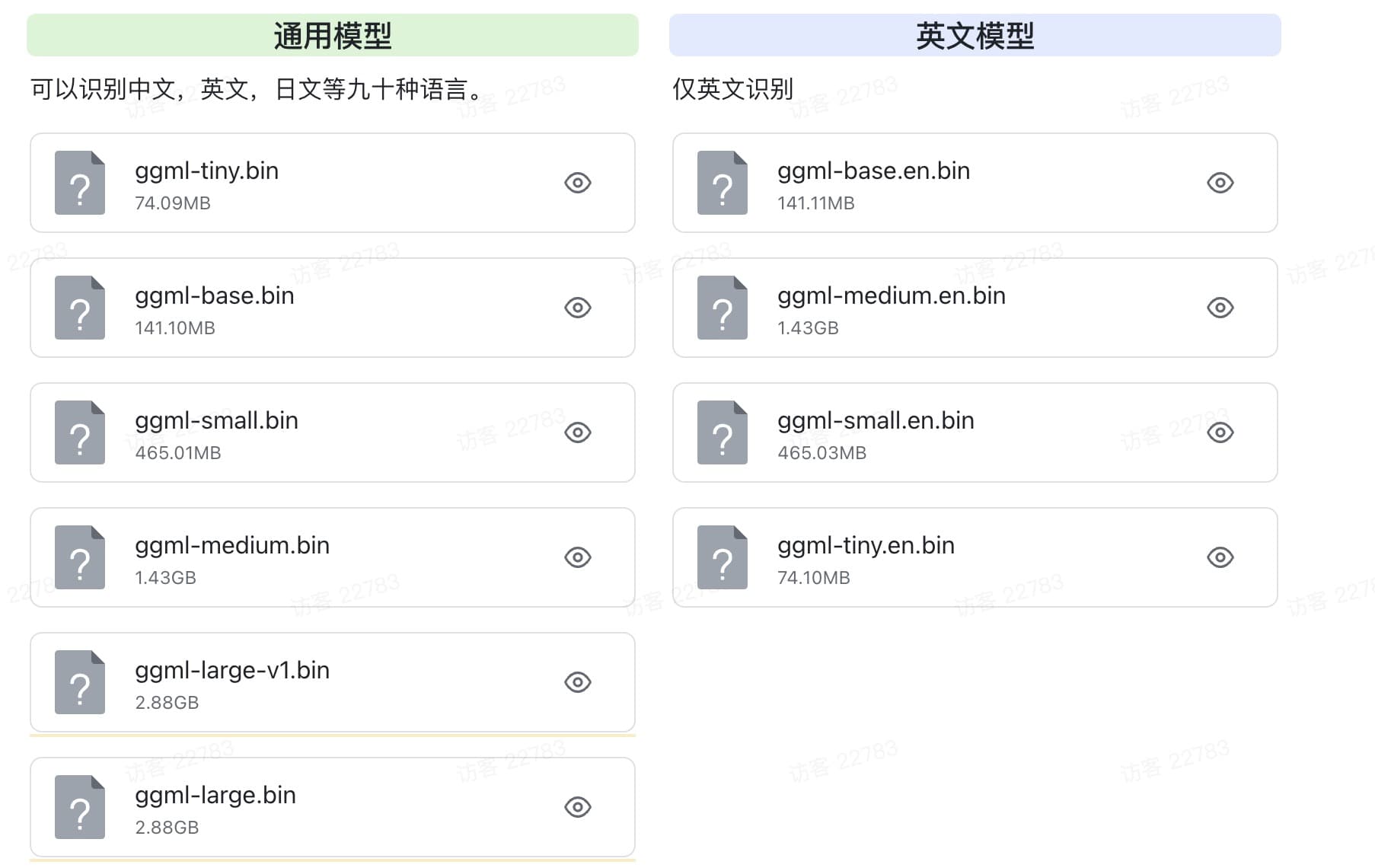Click the file icon for ggml-medium.bin
Screen dimensions: 1375x868
(x=80, y=557)
